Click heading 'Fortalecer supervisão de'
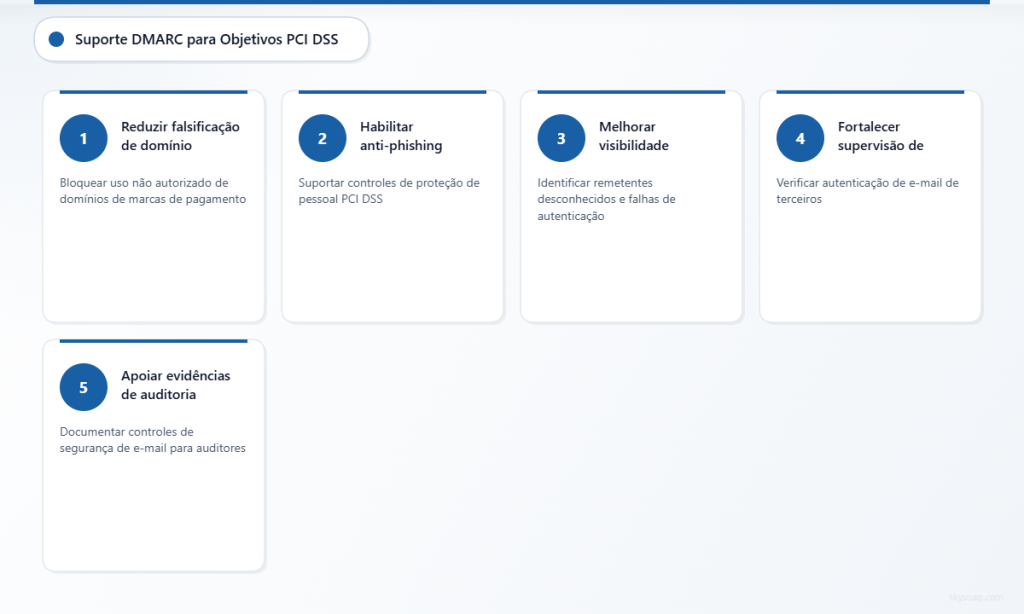This screenshot has height=614, width=1024. pos(880,136)
